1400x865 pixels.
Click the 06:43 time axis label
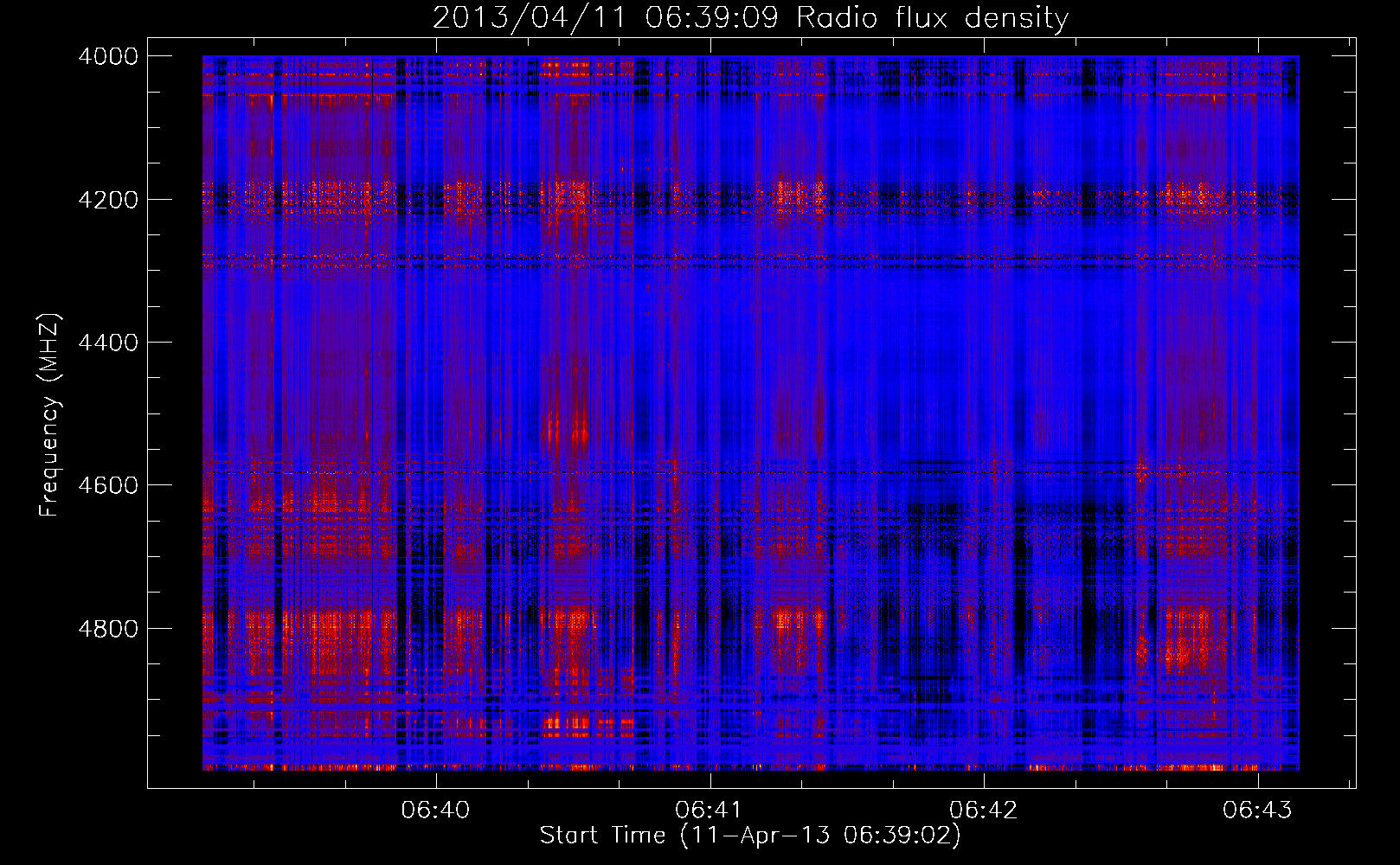pyautogui.click(x=1256, y=810)
